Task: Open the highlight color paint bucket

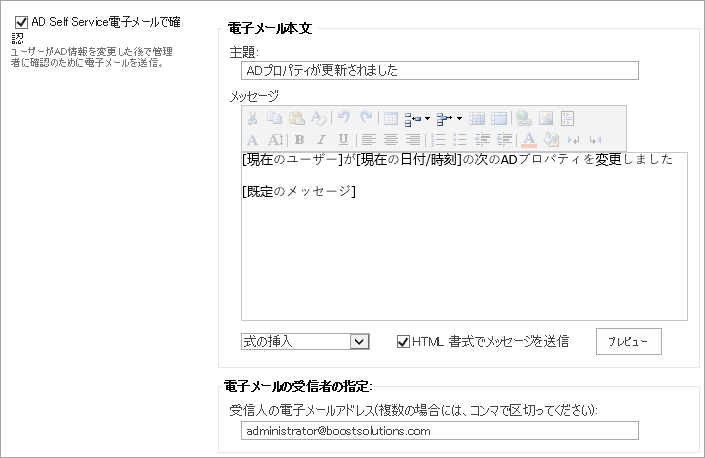Action: pyautogui.click(x=551, y=140)
